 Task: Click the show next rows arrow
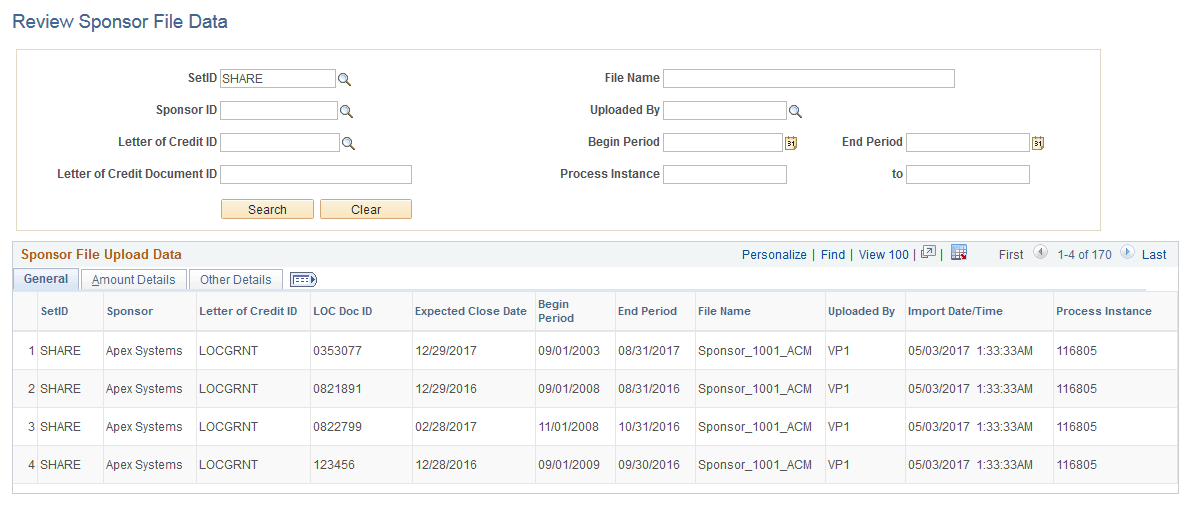coord(1128,253)
